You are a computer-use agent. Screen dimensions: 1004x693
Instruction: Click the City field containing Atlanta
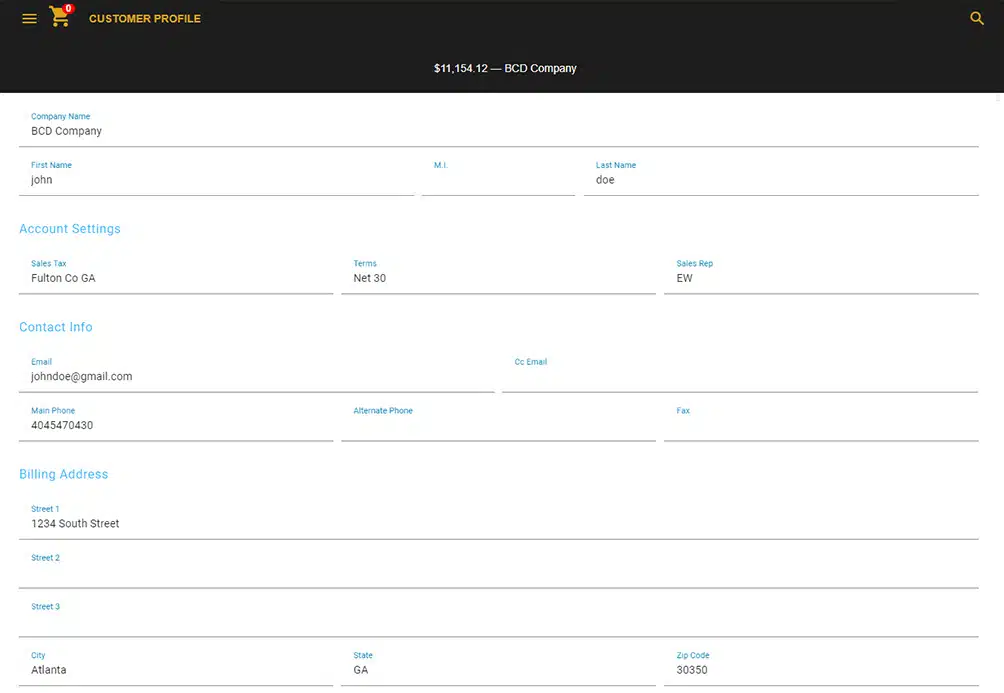[176, 670]
